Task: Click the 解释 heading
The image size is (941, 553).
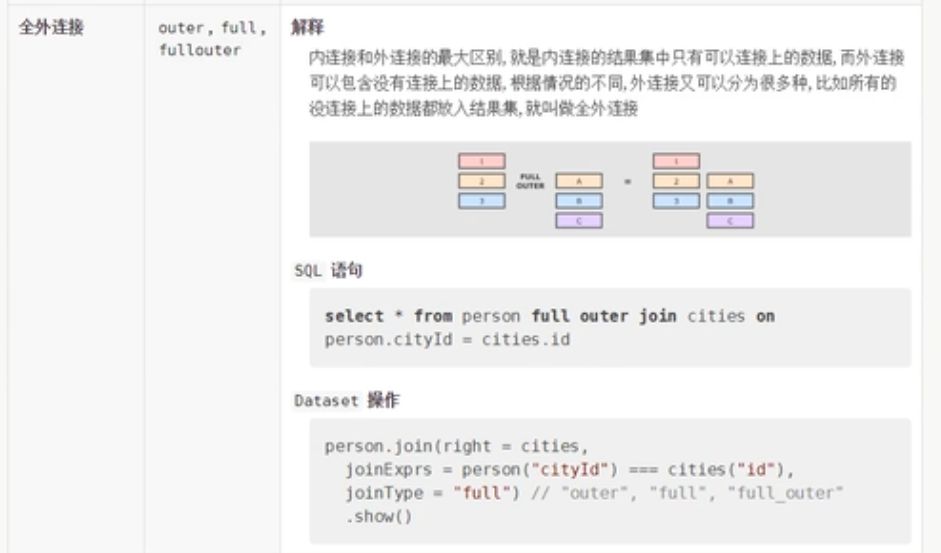Action: pyautogui.click(x=308, y=27)
